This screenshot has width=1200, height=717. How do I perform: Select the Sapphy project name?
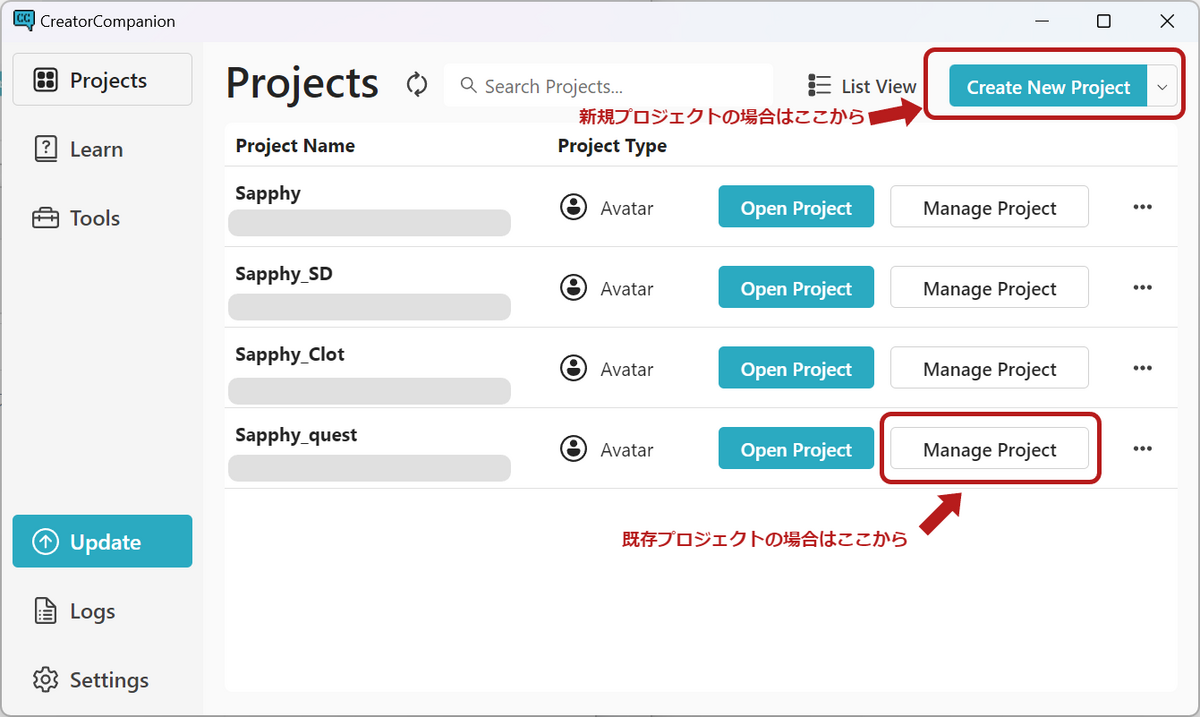pyautogui.click(x=268, y=193)
